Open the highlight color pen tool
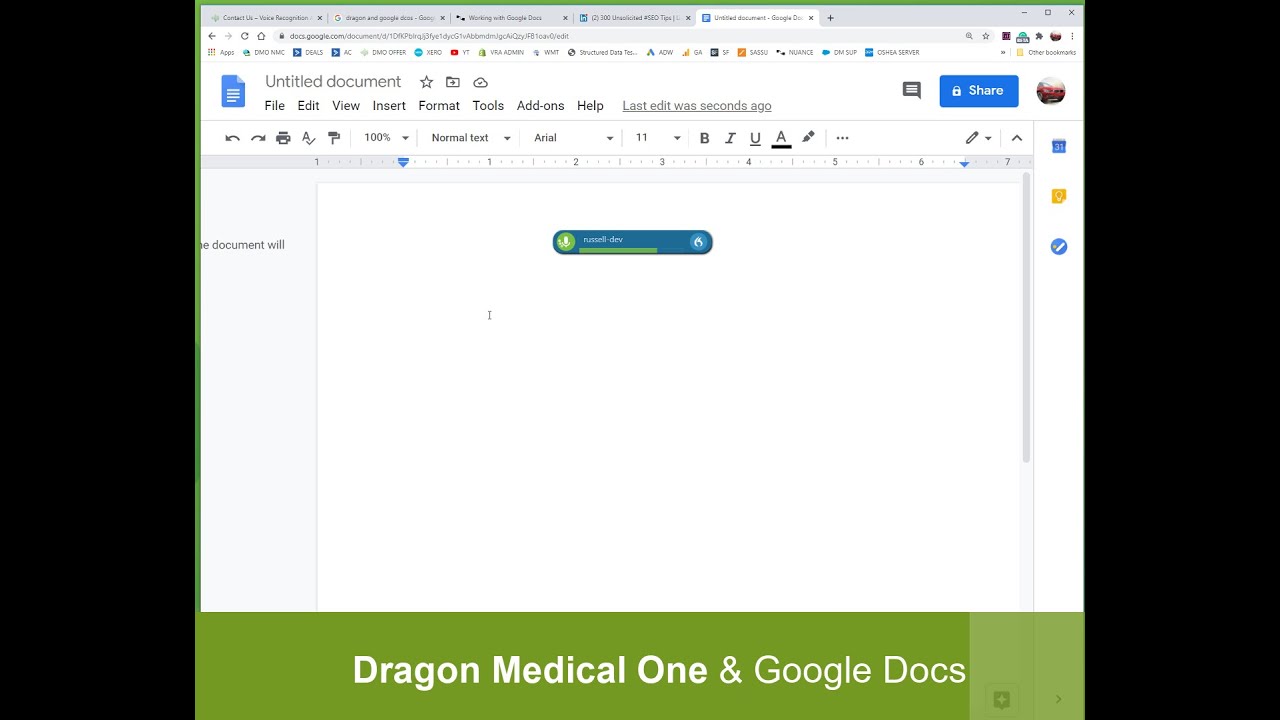The width and height of the screenshot is (1280, 720). 808,138
